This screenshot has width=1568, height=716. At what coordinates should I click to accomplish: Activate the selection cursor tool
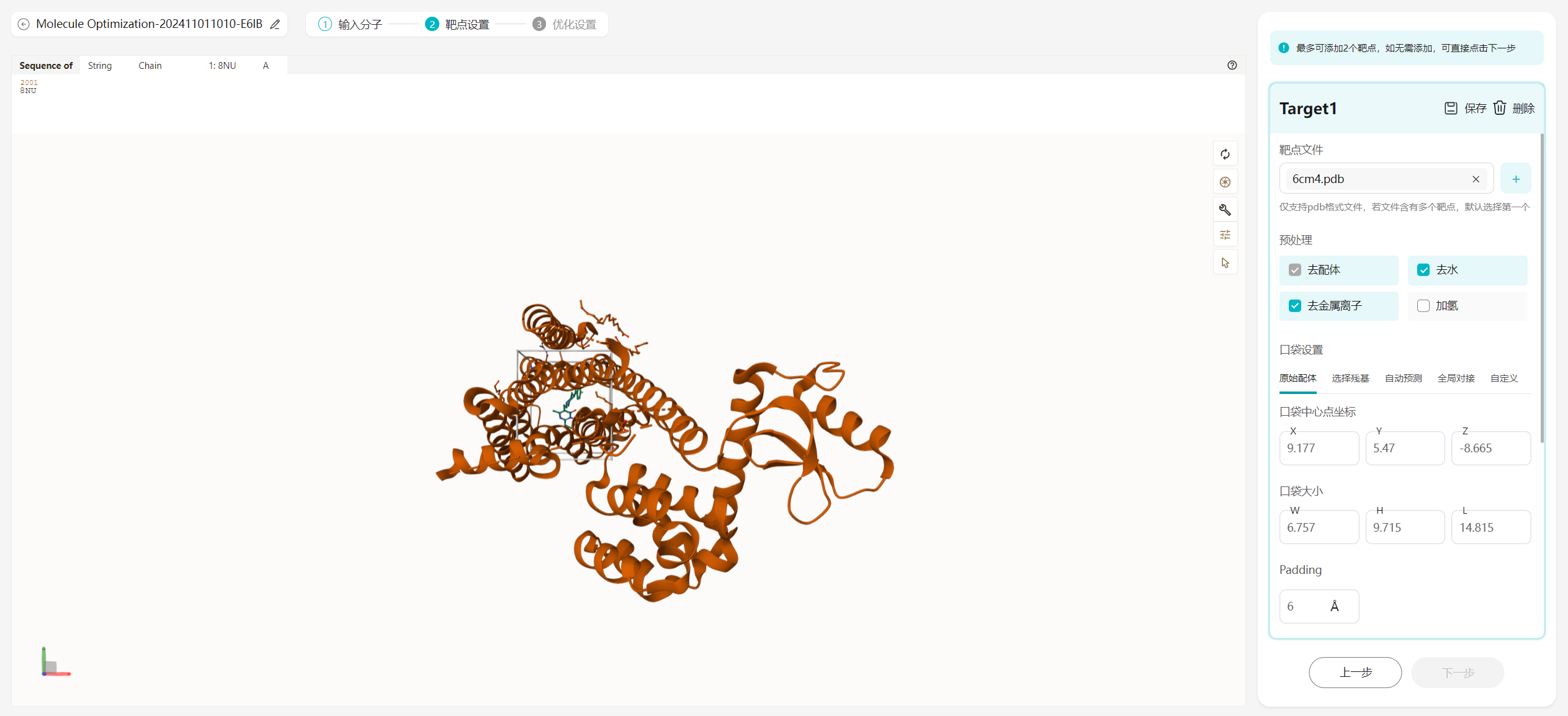1225,262
